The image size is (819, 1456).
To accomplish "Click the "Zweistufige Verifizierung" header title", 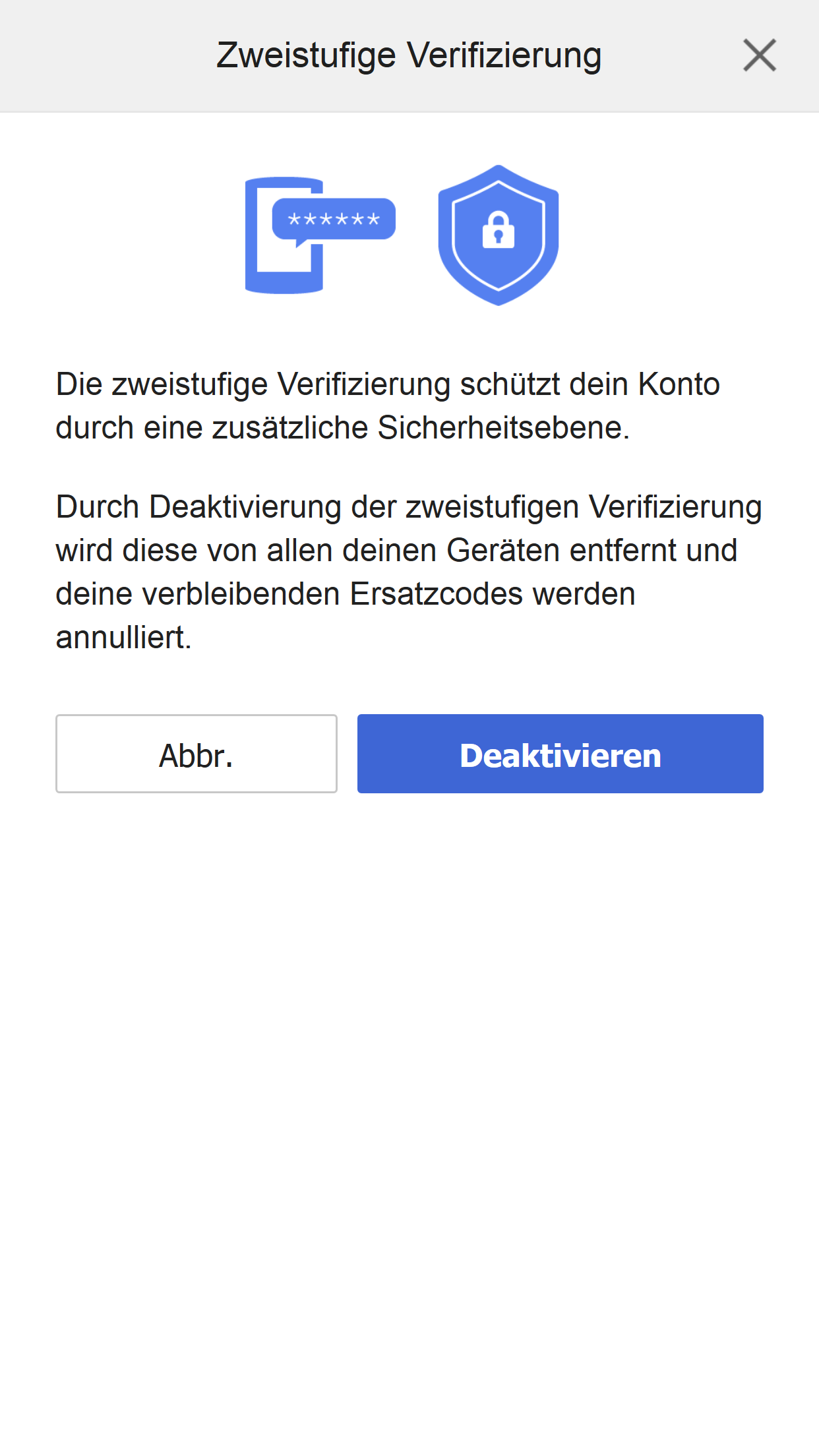I will [409, 55].
